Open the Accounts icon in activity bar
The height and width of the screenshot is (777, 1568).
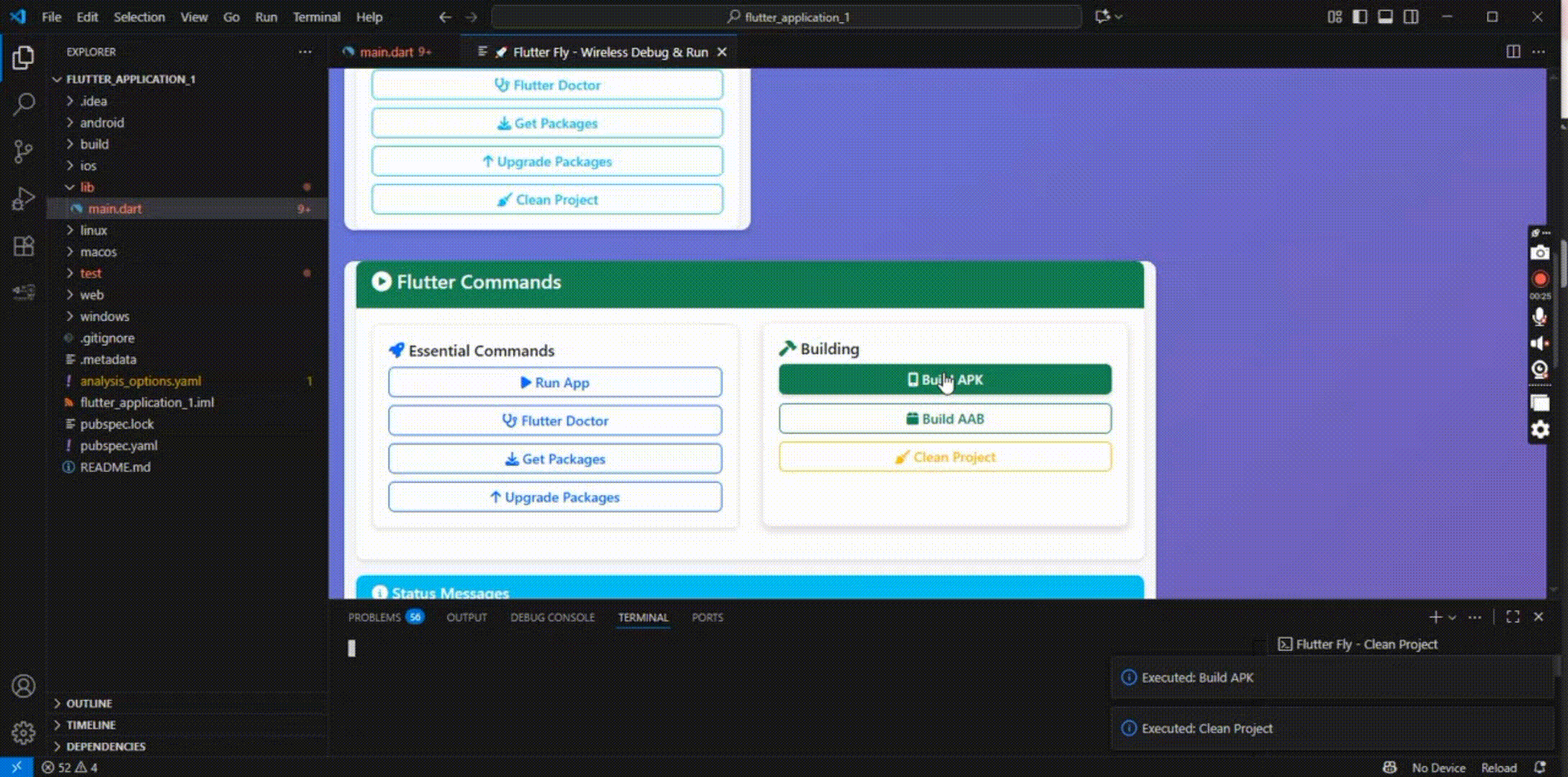tap(23, 686)
